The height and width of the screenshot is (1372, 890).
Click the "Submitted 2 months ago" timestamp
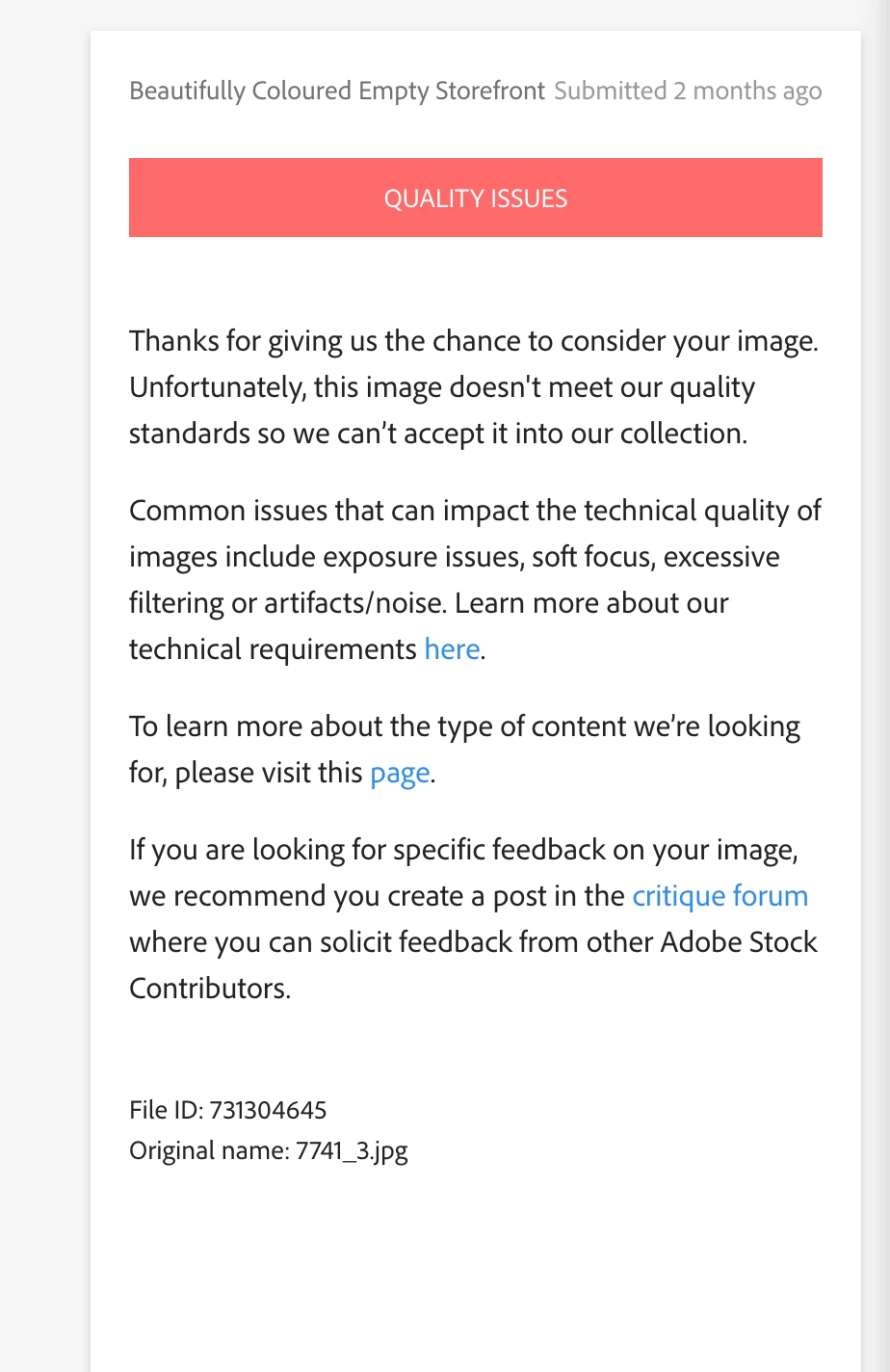(688, 91)
